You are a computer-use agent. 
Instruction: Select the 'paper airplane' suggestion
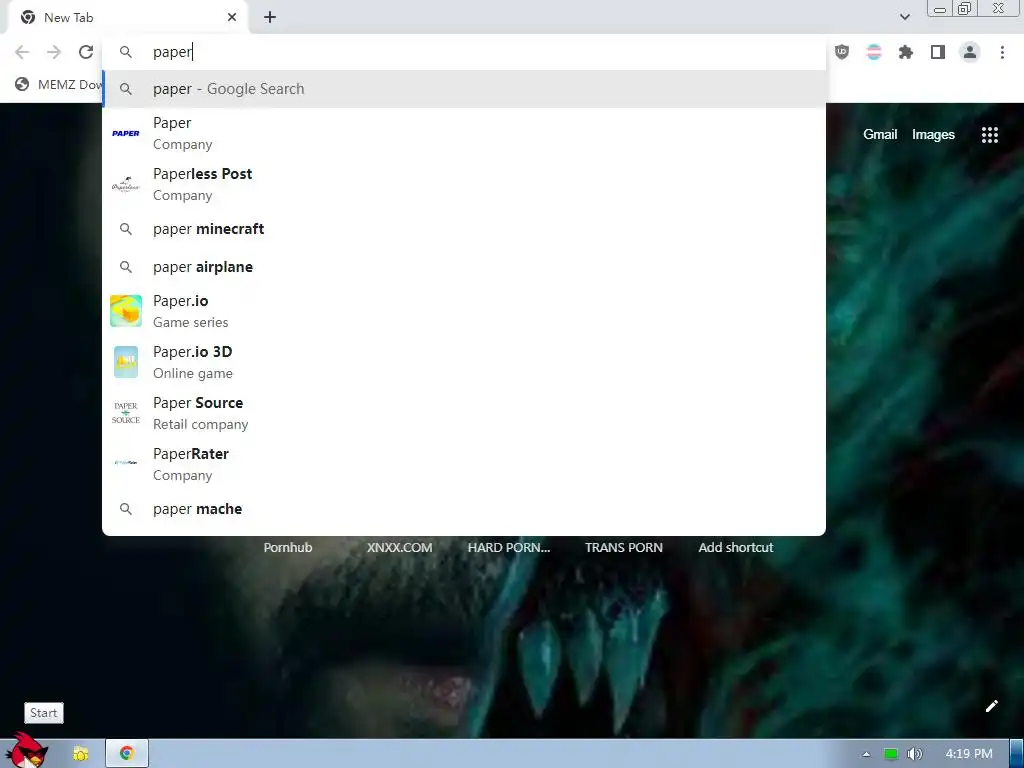pyautogui.click(x=464, y=267)
